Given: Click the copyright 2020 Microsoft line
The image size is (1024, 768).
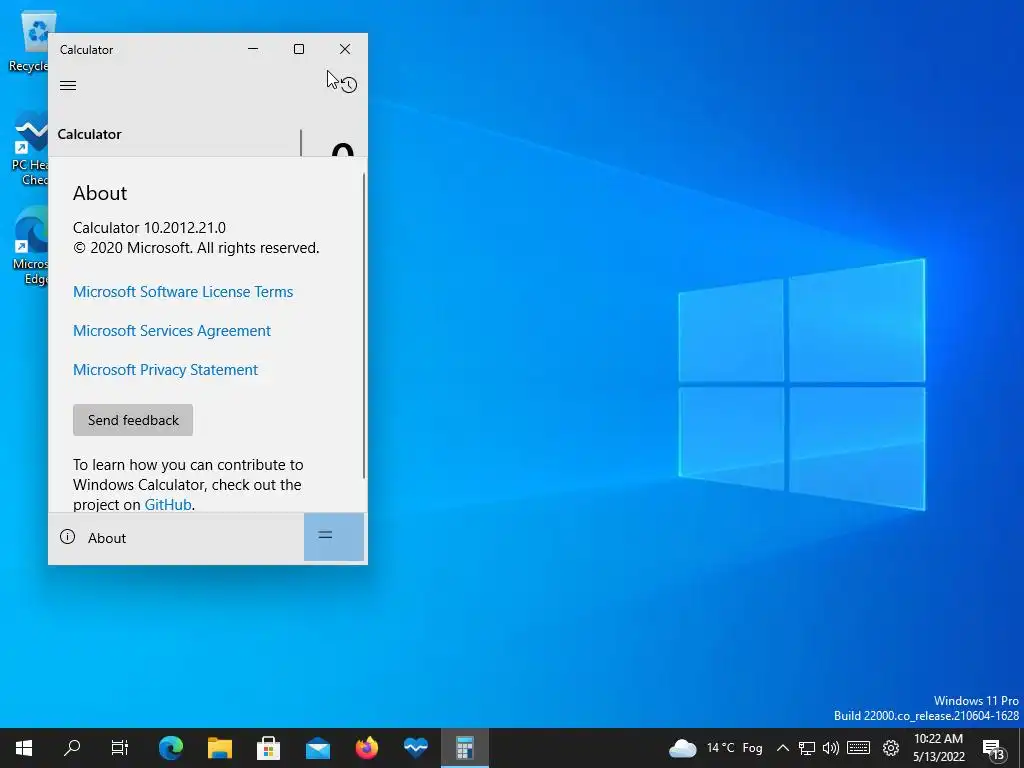Looking at the screenshot, I should [196, 248].
